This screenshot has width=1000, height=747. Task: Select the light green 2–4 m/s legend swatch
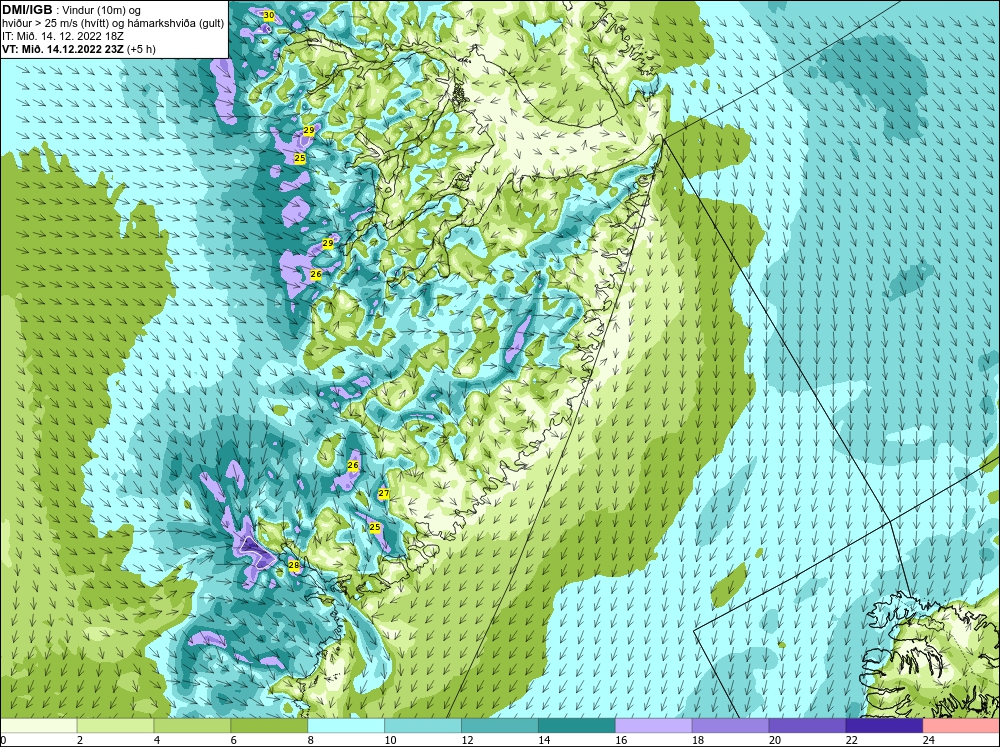(115, 725)
